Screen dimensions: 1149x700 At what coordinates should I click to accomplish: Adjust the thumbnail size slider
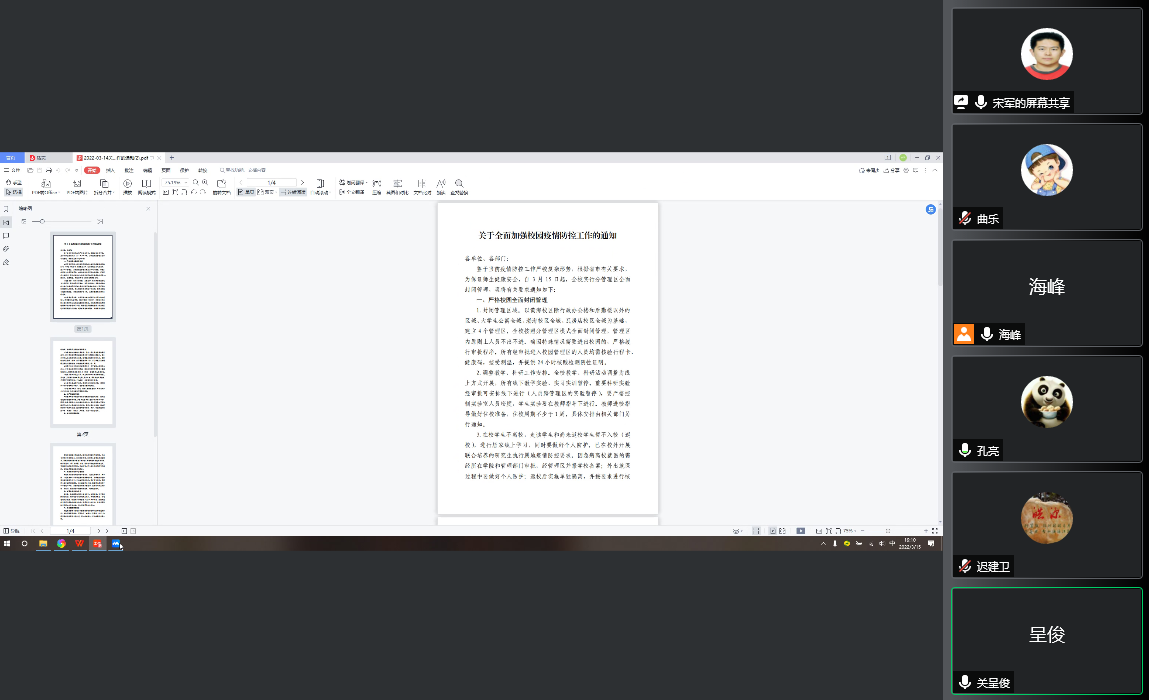[x=42, y=221]
